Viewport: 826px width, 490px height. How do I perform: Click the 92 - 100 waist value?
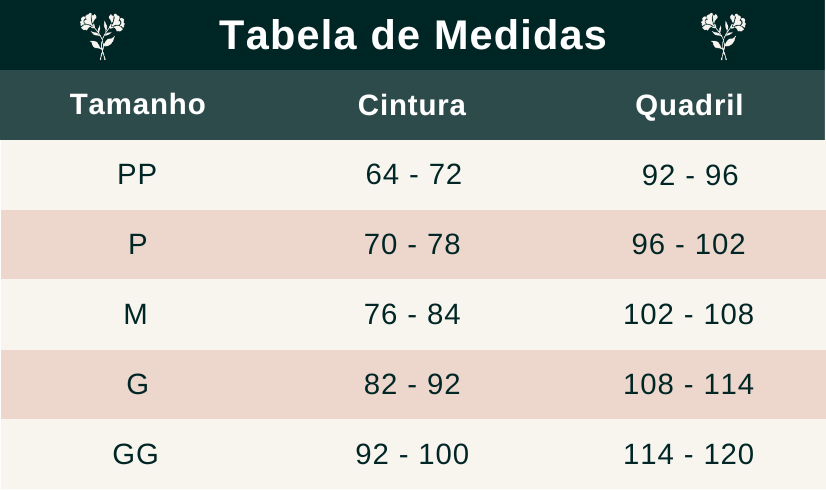pyautogui.click(x=412, y=454)
